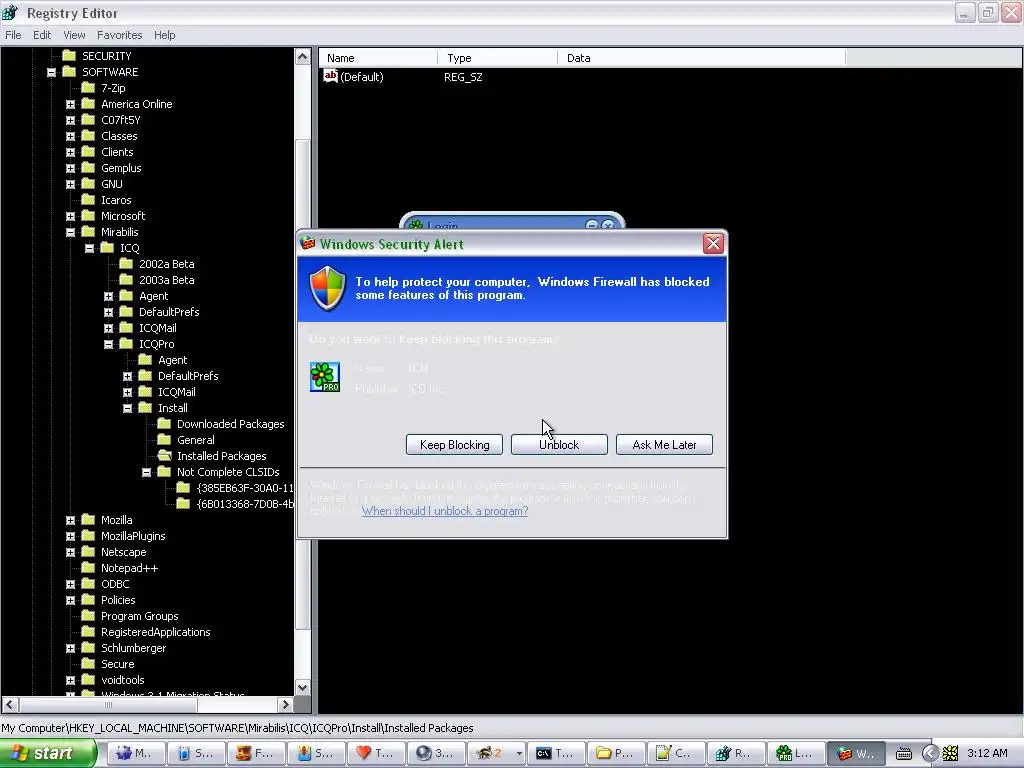The height and width of the screenshot is (768, 1024).
Task: Click the ICQ flower tray icon
Action: pyautogui.click(x=950, y=753)
